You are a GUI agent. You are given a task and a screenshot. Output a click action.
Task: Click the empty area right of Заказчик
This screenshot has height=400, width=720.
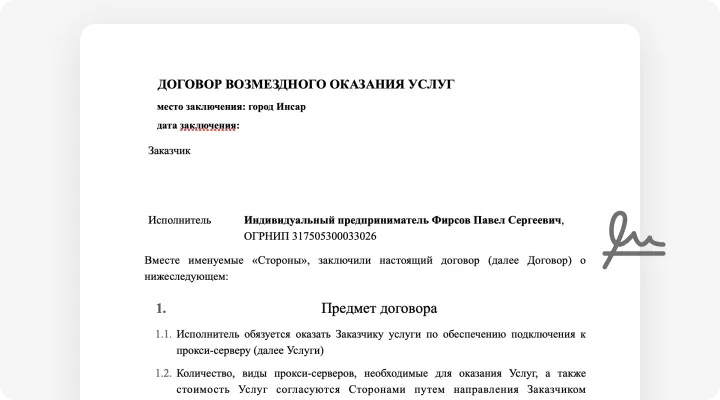(400, 151)
